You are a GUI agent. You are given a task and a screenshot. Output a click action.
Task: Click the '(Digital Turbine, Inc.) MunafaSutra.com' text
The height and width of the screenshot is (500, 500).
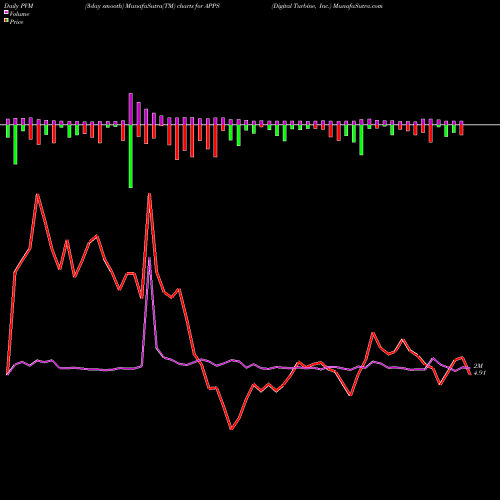pyautogui.click(x=327, y=6)
